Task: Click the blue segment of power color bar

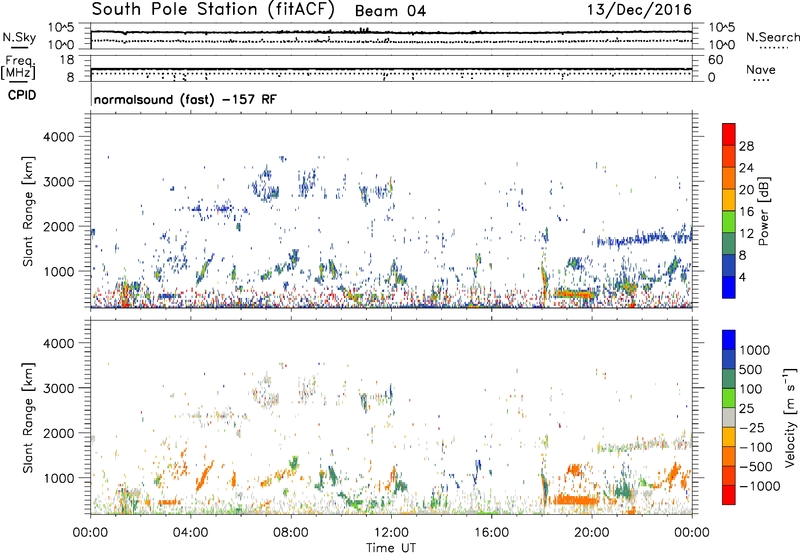Action: coord(729,287)
